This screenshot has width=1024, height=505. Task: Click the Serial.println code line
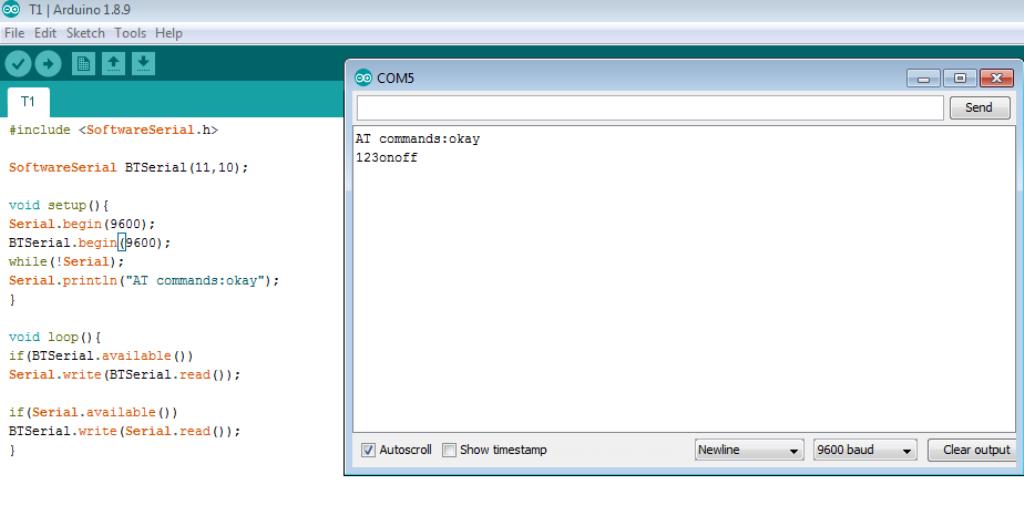coord(144,280)
